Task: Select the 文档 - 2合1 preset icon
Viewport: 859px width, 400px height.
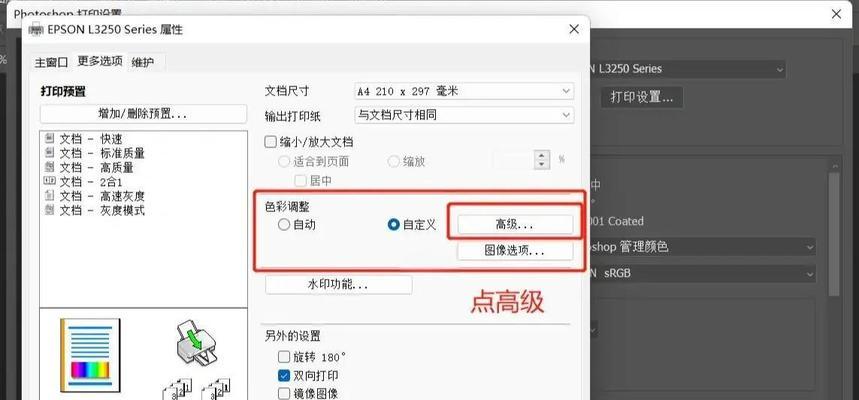Action: tap(49, 181)
